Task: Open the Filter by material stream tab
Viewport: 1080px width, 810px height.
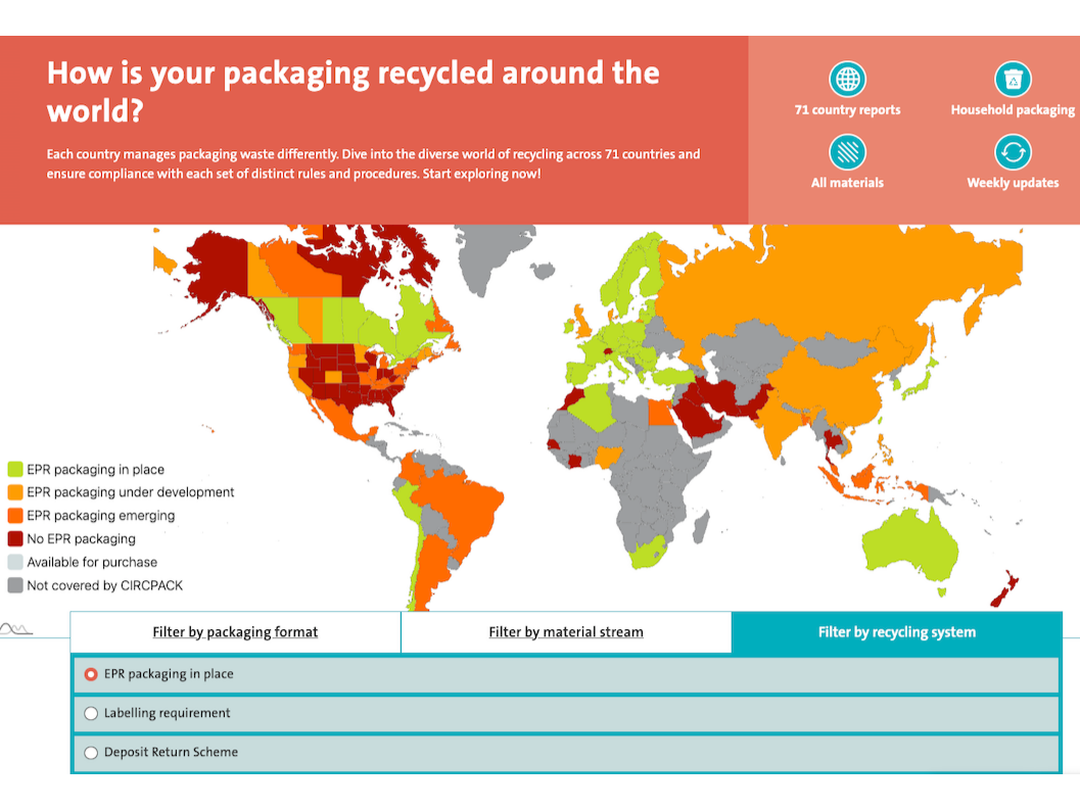Action: click(566, 632)
